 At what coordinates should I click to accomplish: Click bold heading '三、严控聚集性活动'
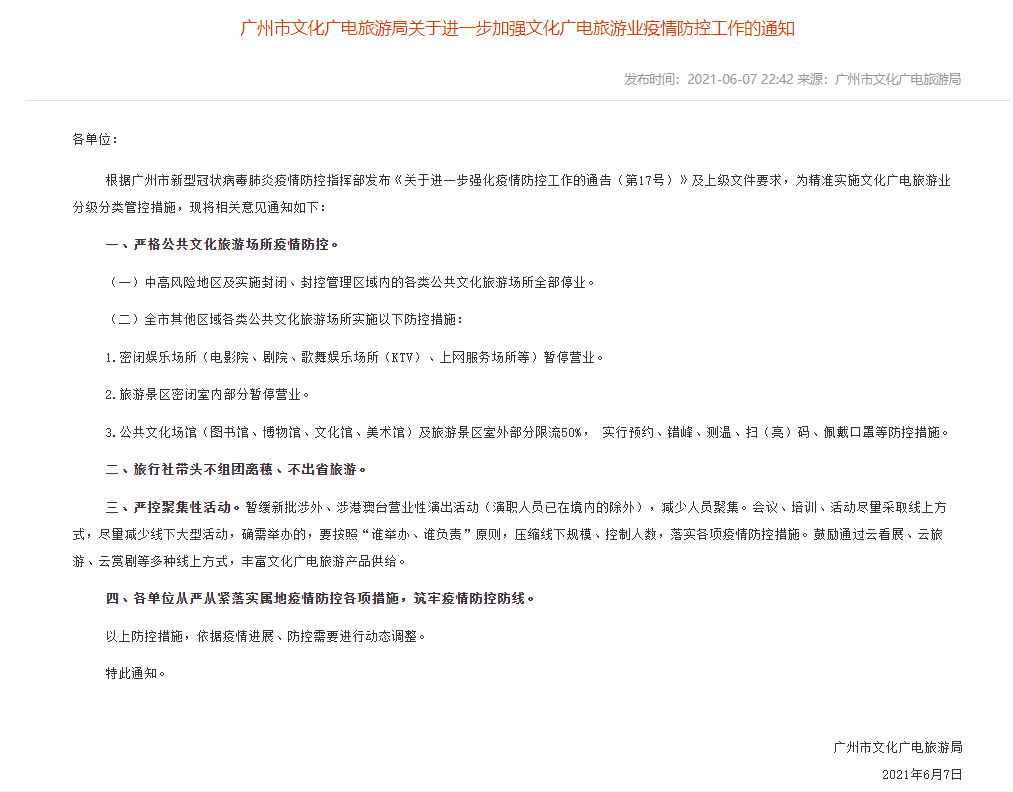[172, 507]
